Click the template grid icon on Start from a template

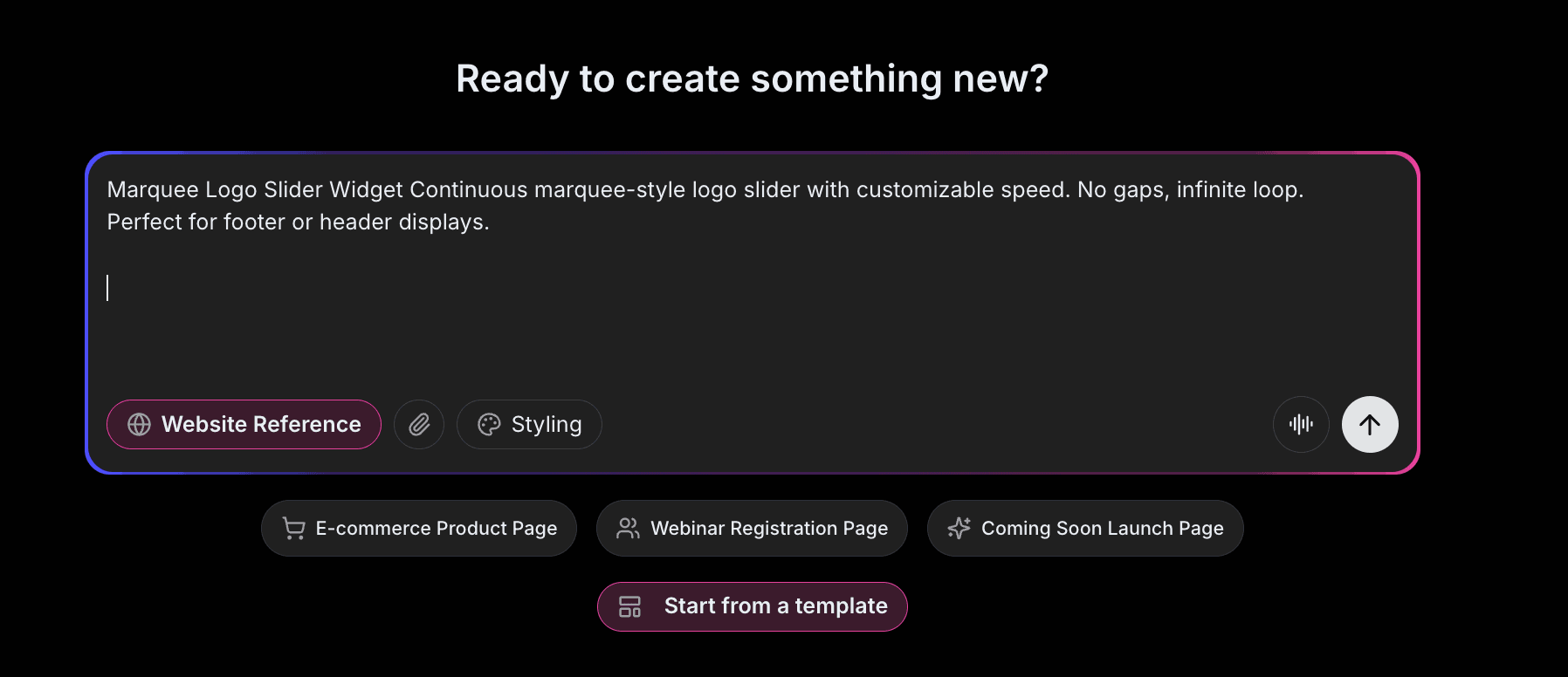point(630,606)
